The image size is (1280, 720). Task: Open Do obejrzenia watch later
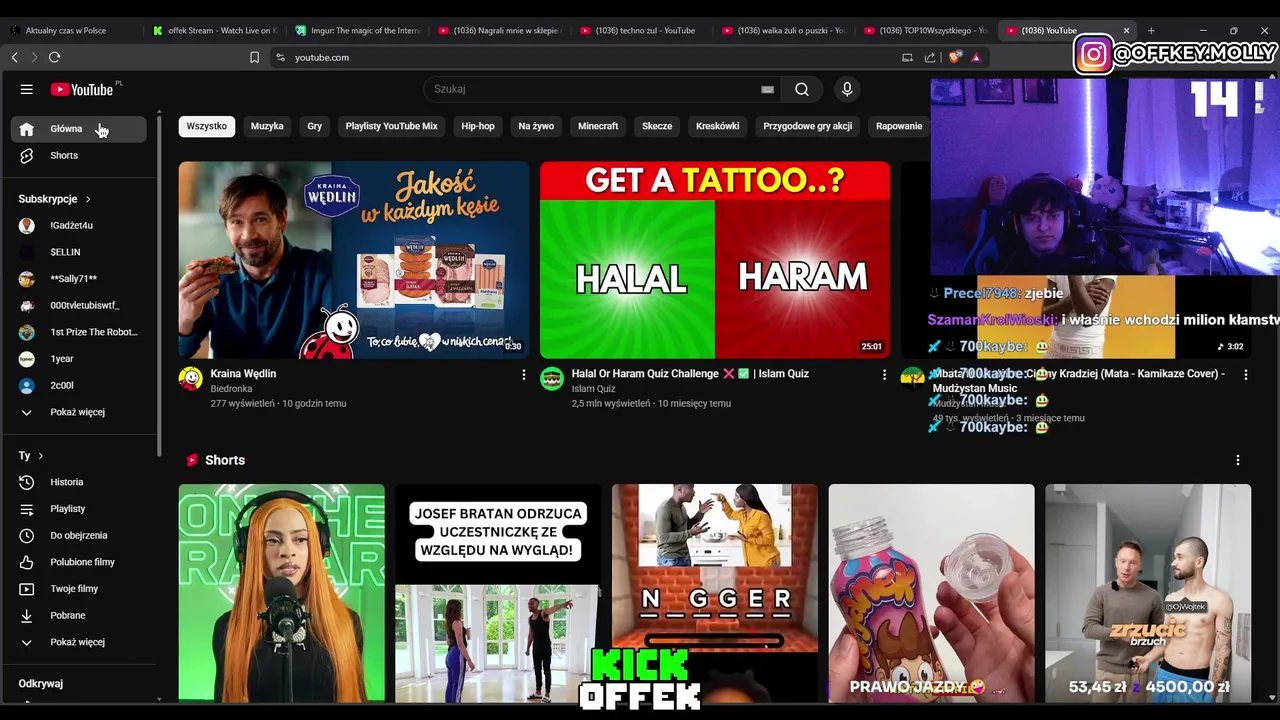[x=79, y=535]
